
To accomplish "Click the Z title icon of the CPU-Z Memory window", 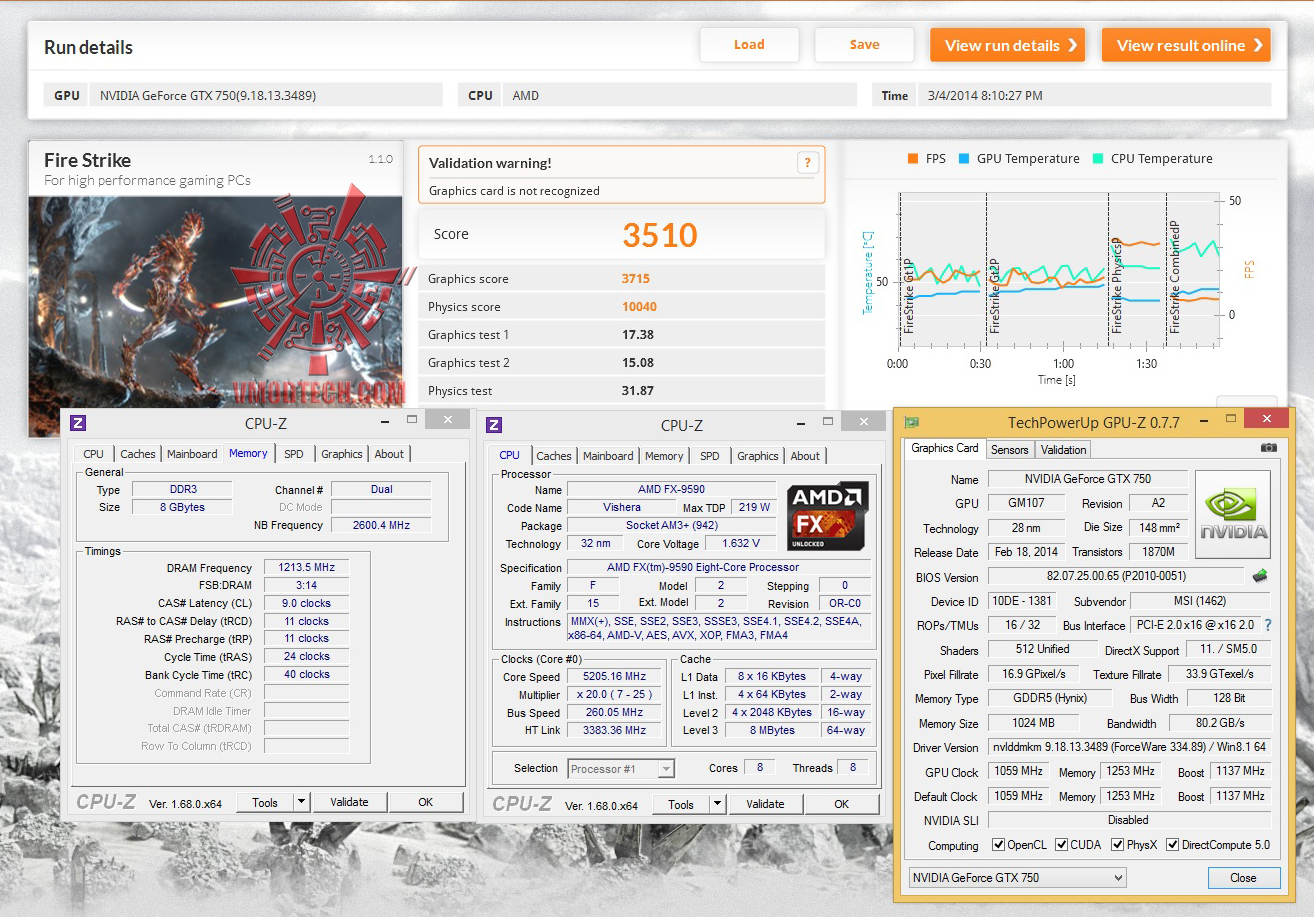I will point(78,423).
